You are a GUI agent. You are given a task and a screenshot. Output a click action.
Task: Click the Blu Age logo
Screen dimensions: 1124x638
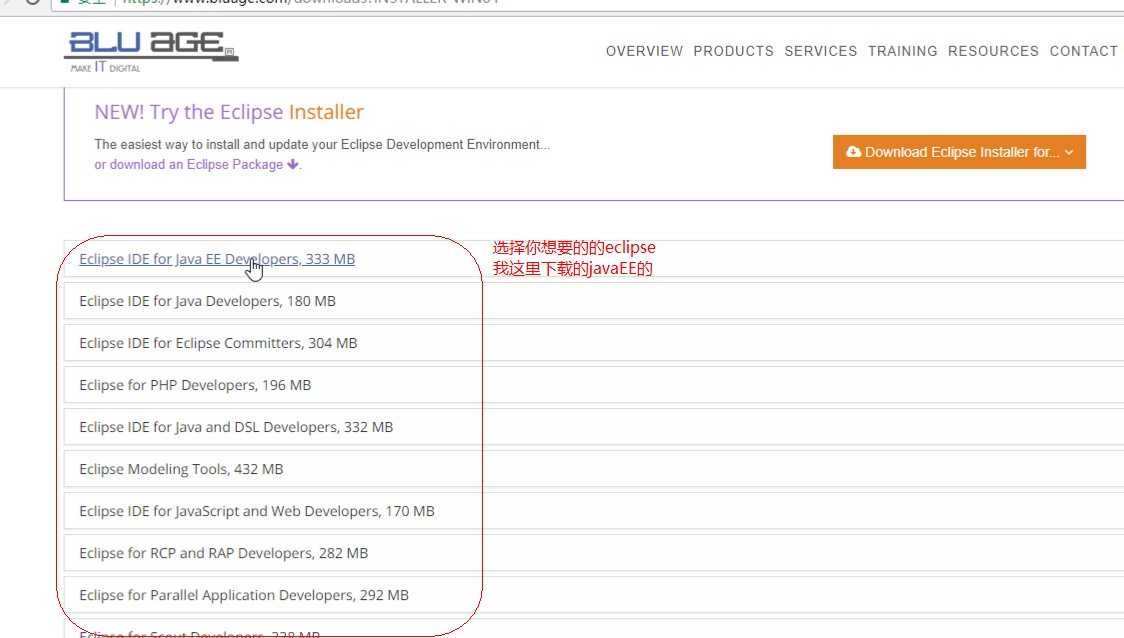pos(151,52)
